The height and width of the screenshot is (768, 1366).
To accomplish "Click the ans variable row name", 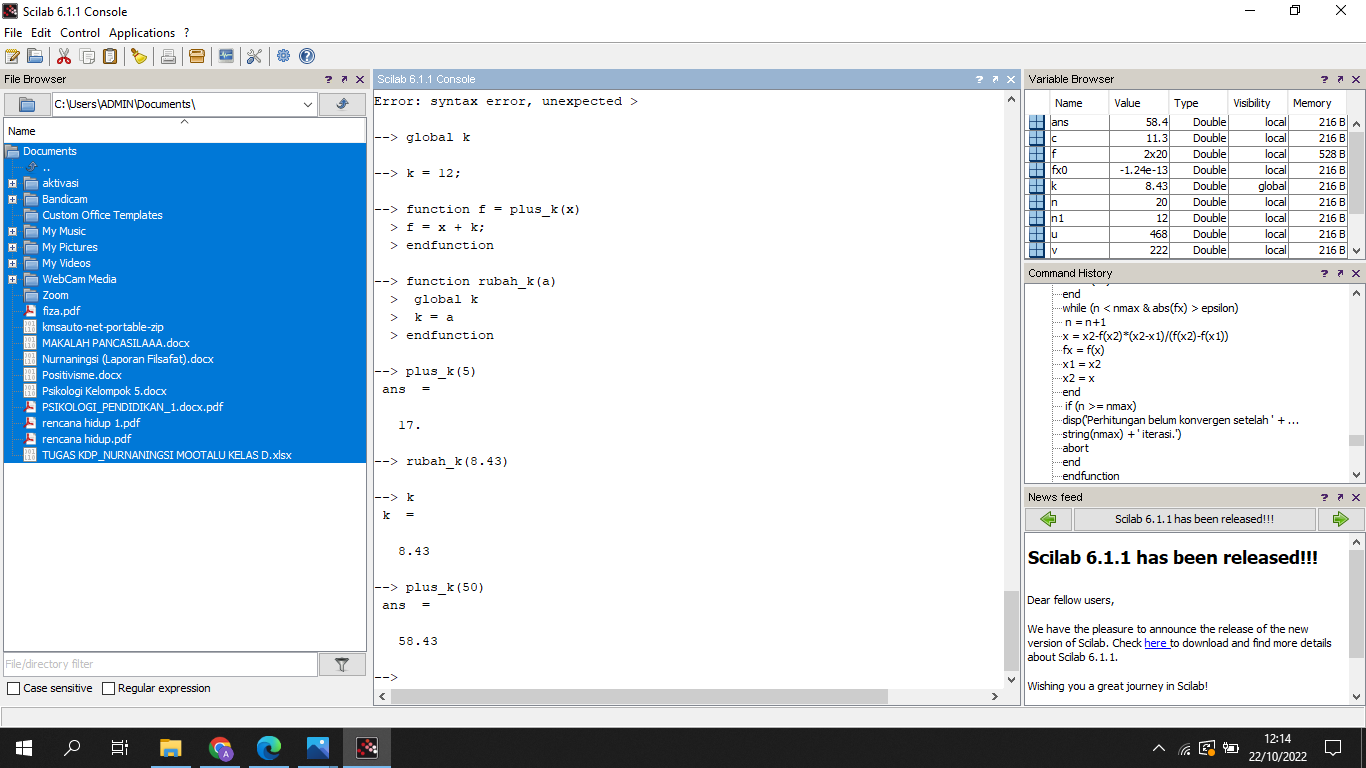I will click(1060, 122).
